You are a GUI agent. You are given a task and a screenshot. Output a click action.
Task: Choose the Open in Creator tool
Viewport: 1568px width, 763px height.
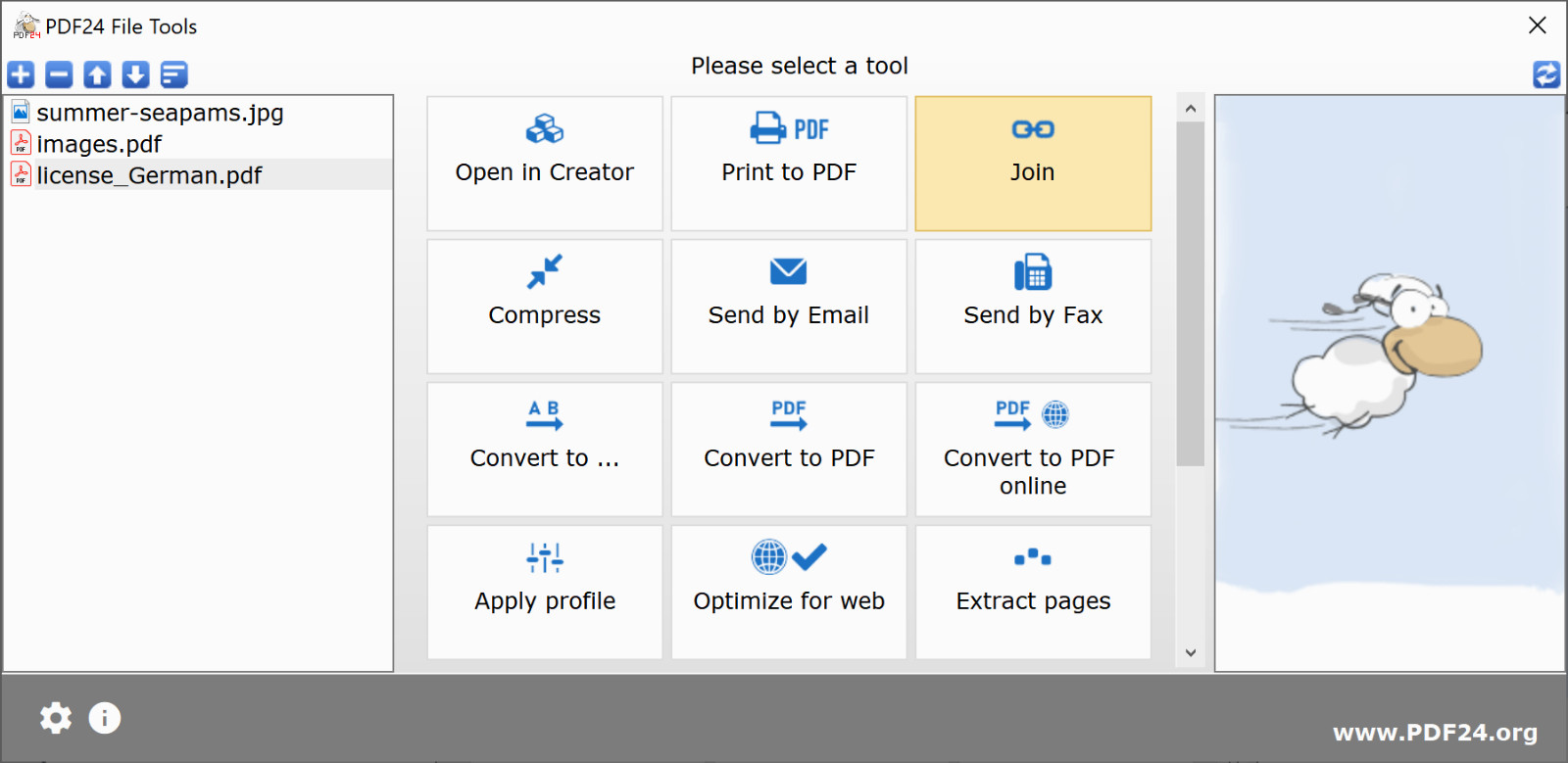coord(545,164)
